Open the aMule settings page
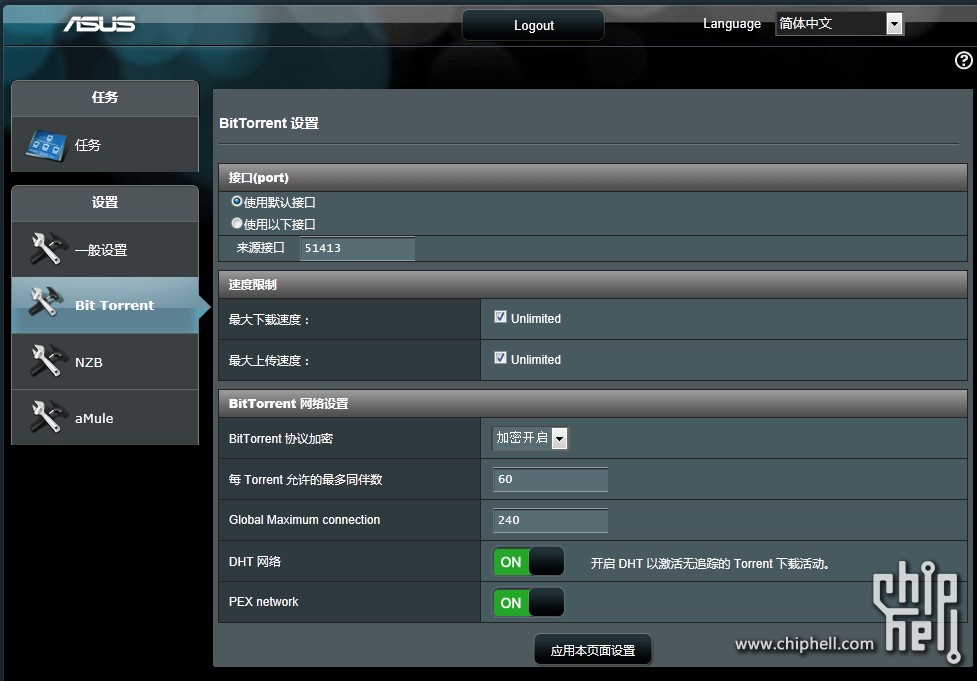Viewport: 977px width, 681px height. tap(105, 417)
